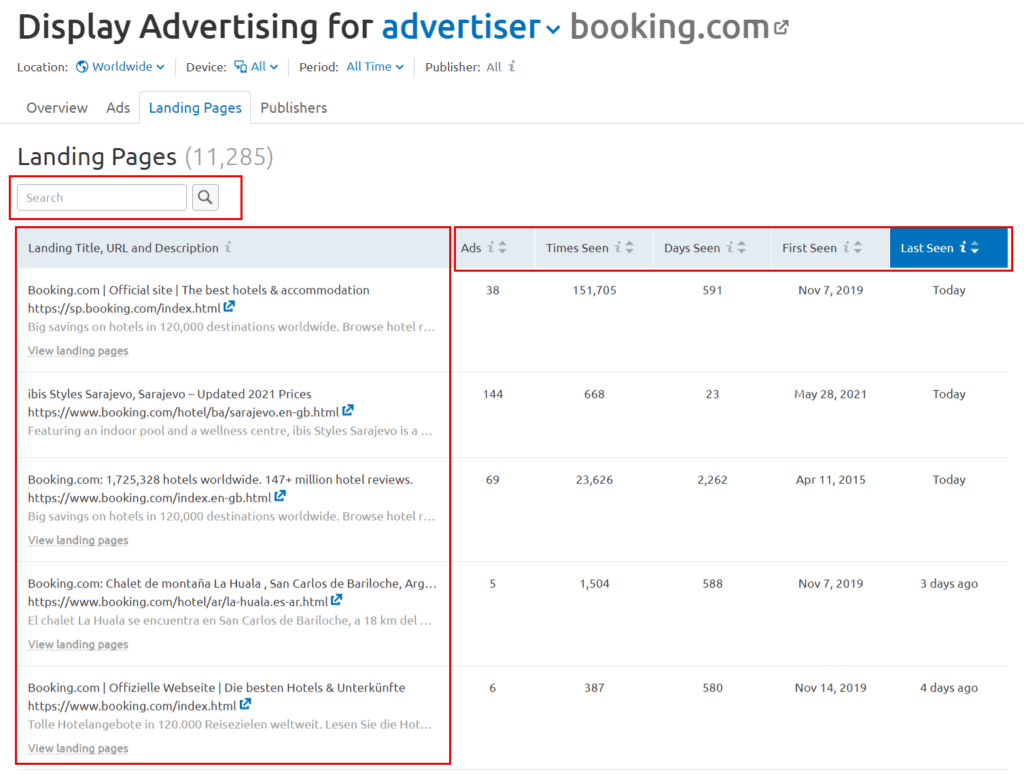Open the advertiser type dropdown in title

(470, 27)
